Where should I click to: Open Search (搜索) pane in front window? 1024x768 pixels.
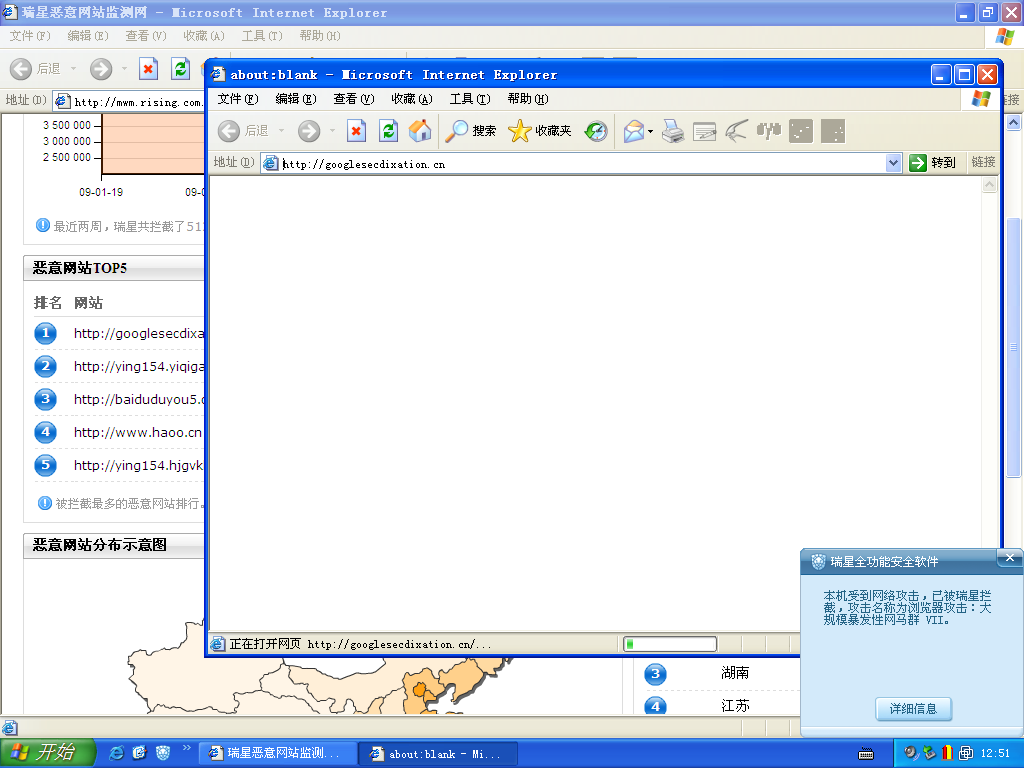(x=471, y=131)
